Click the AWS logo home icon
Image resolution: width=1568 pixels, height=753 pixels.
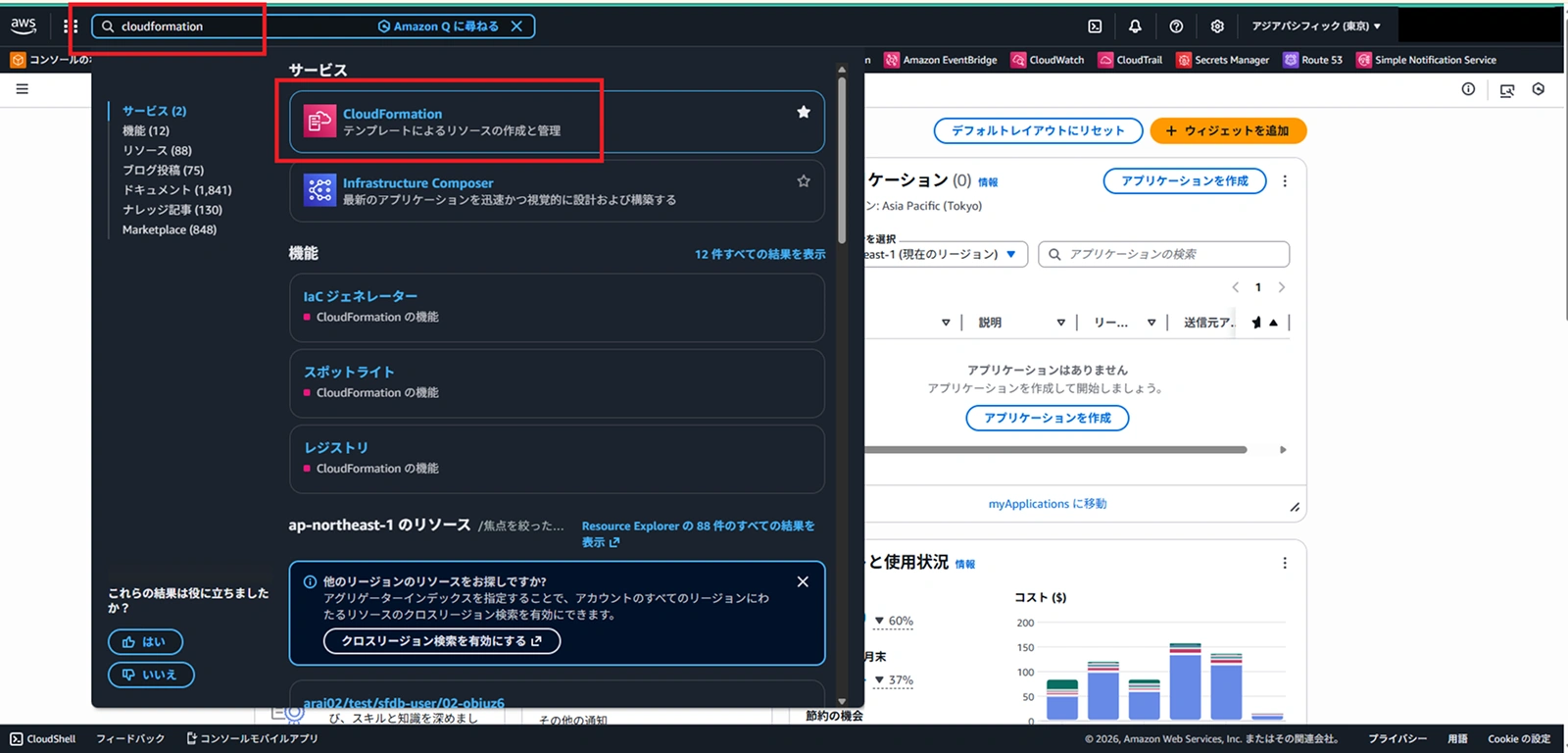[x=24, y=25]
